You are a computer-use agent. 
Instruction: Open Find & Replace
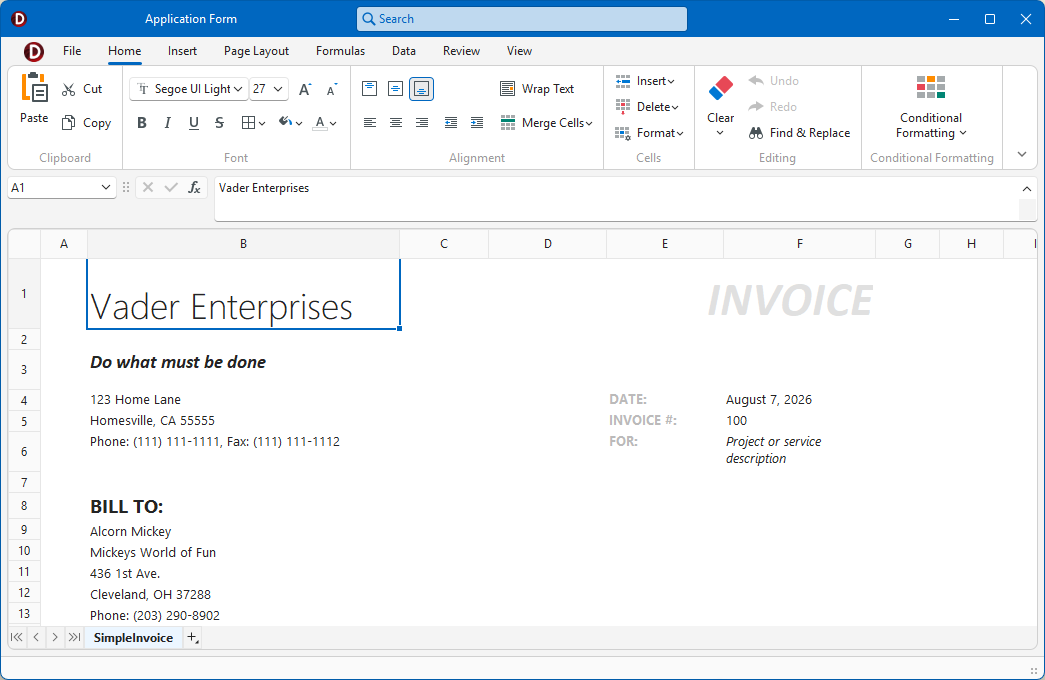pyautogui.click(x=799, y=133)
